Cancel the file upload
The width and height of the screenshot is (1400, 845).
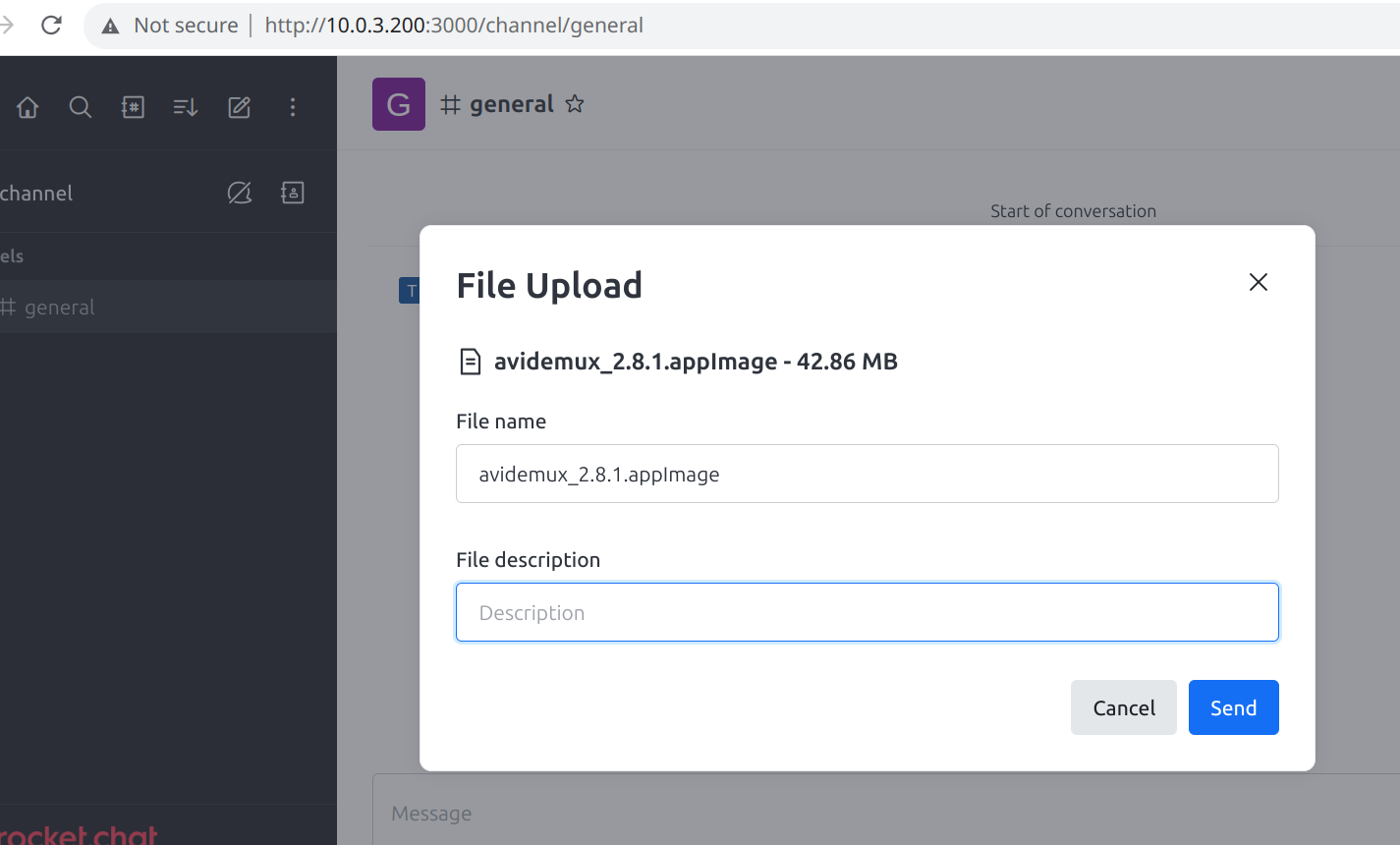pos(1123,707)
